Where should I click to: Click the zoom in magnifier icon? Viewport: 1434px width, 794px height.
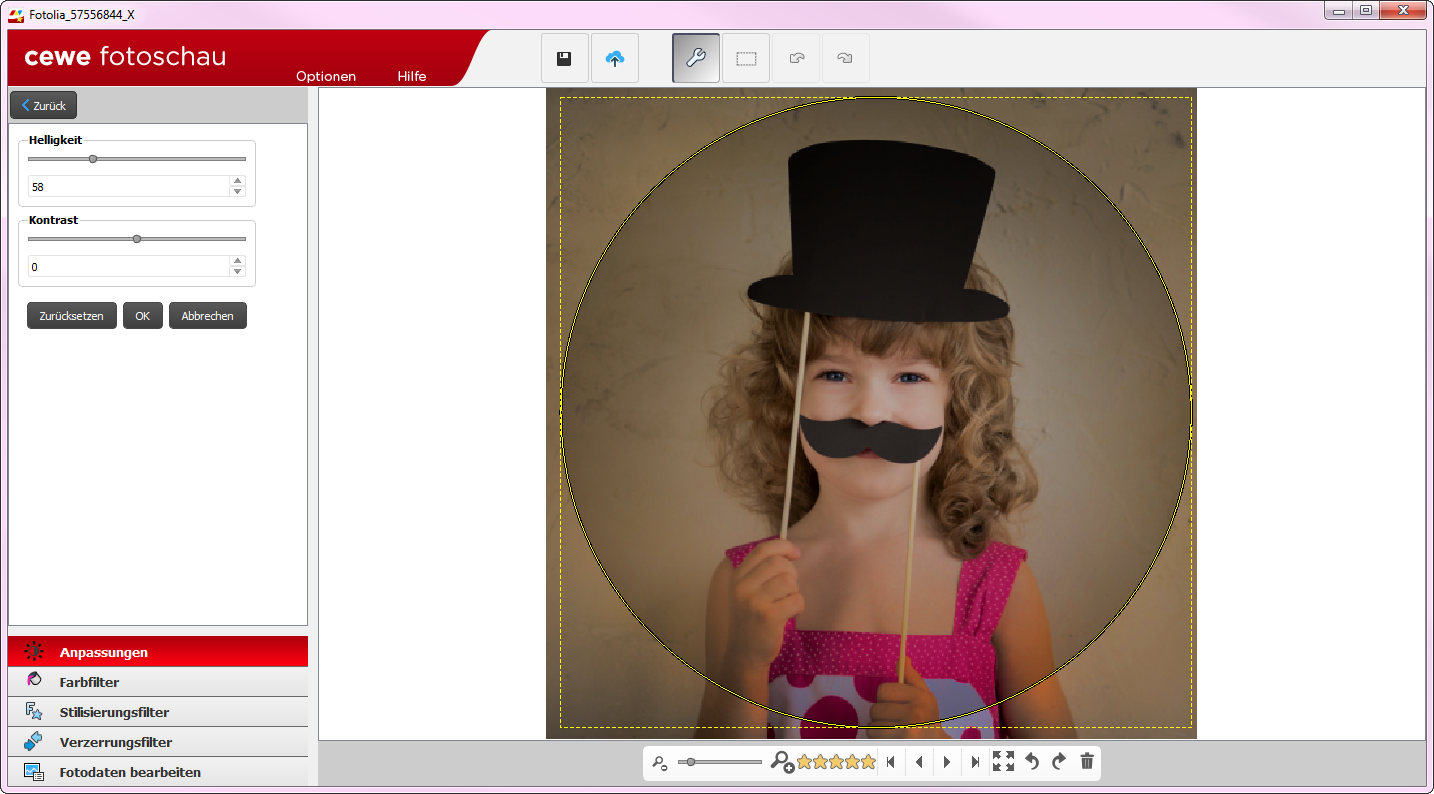(x=781, y=762)
